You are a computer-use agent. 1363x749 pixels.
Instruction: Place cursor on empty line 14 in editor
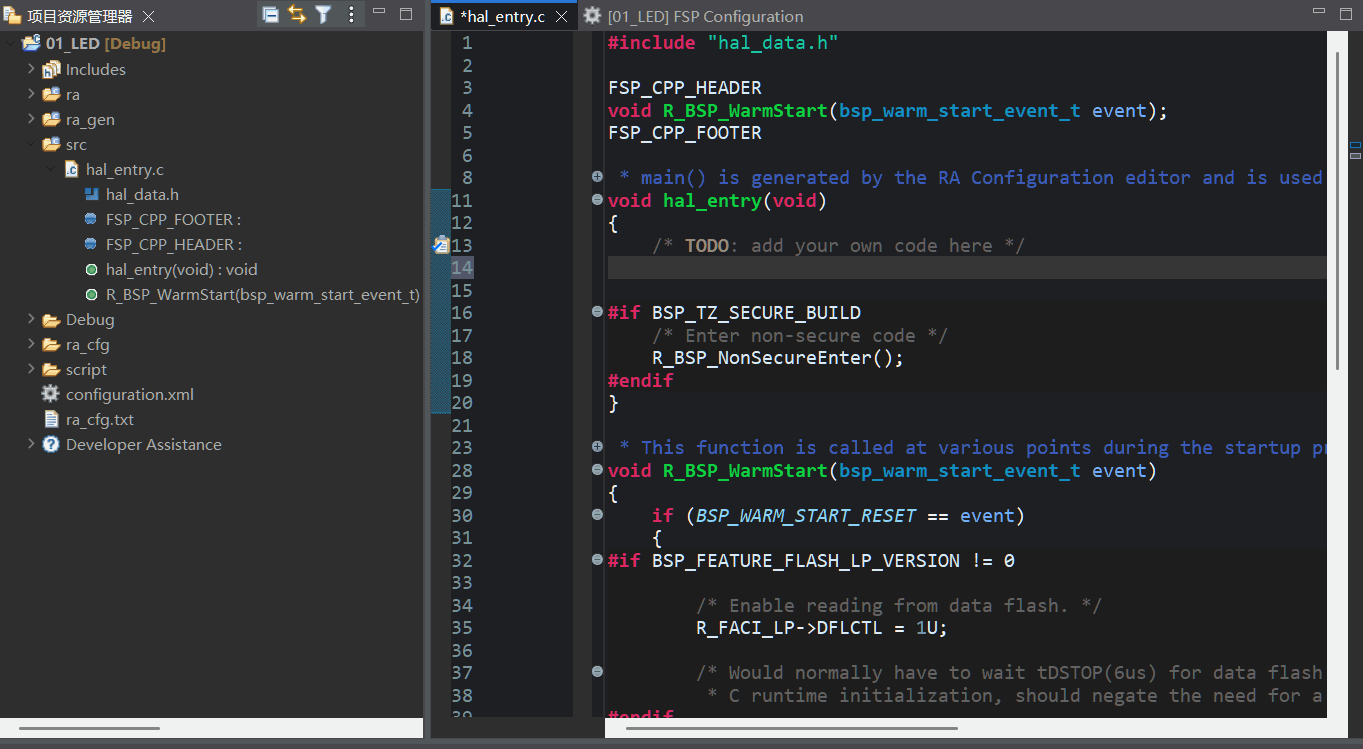click(900, 267)
